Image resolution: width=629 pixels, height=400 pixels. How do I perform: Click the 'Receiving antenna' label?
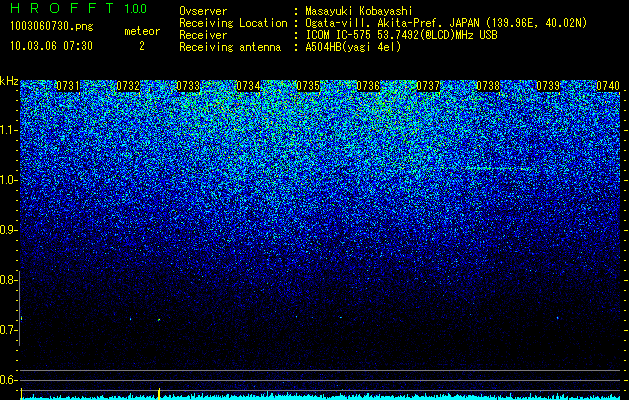[x=230, y=47]
